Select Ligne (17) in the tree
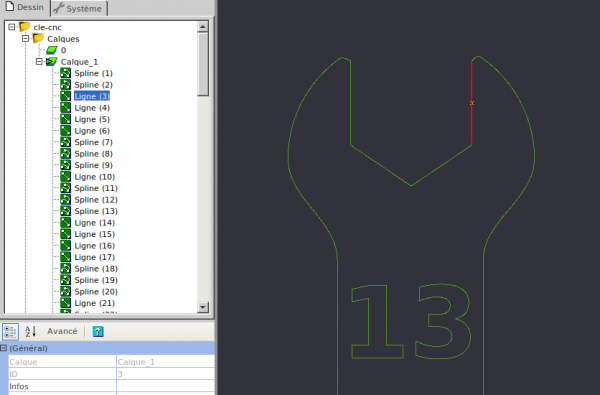Viewport: 600px width, 395px height. (95, 257)
